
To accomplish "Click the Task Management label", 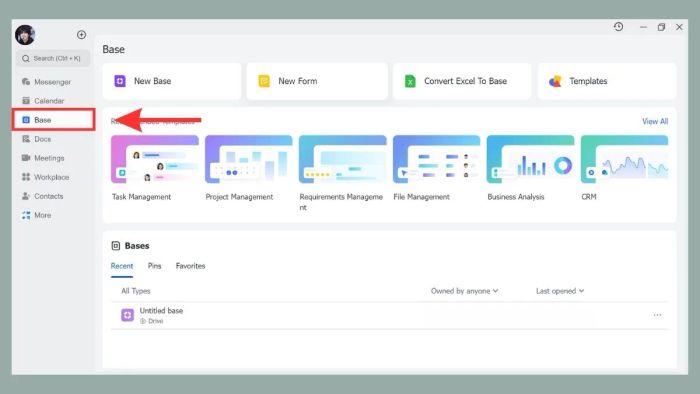I will (x=142, y=197).
